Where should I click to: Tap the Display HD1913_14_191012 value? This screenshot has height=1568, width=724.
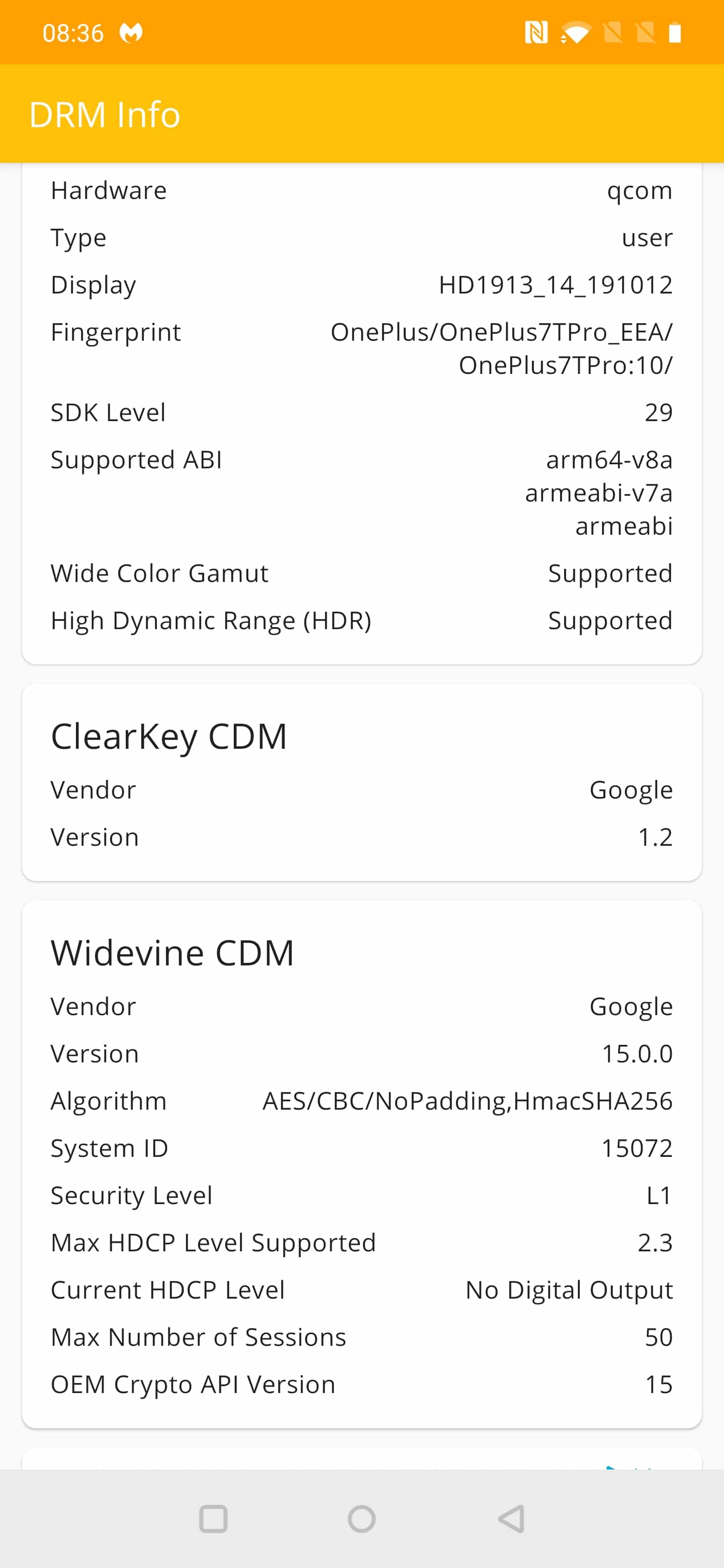[x=556, y=285]
